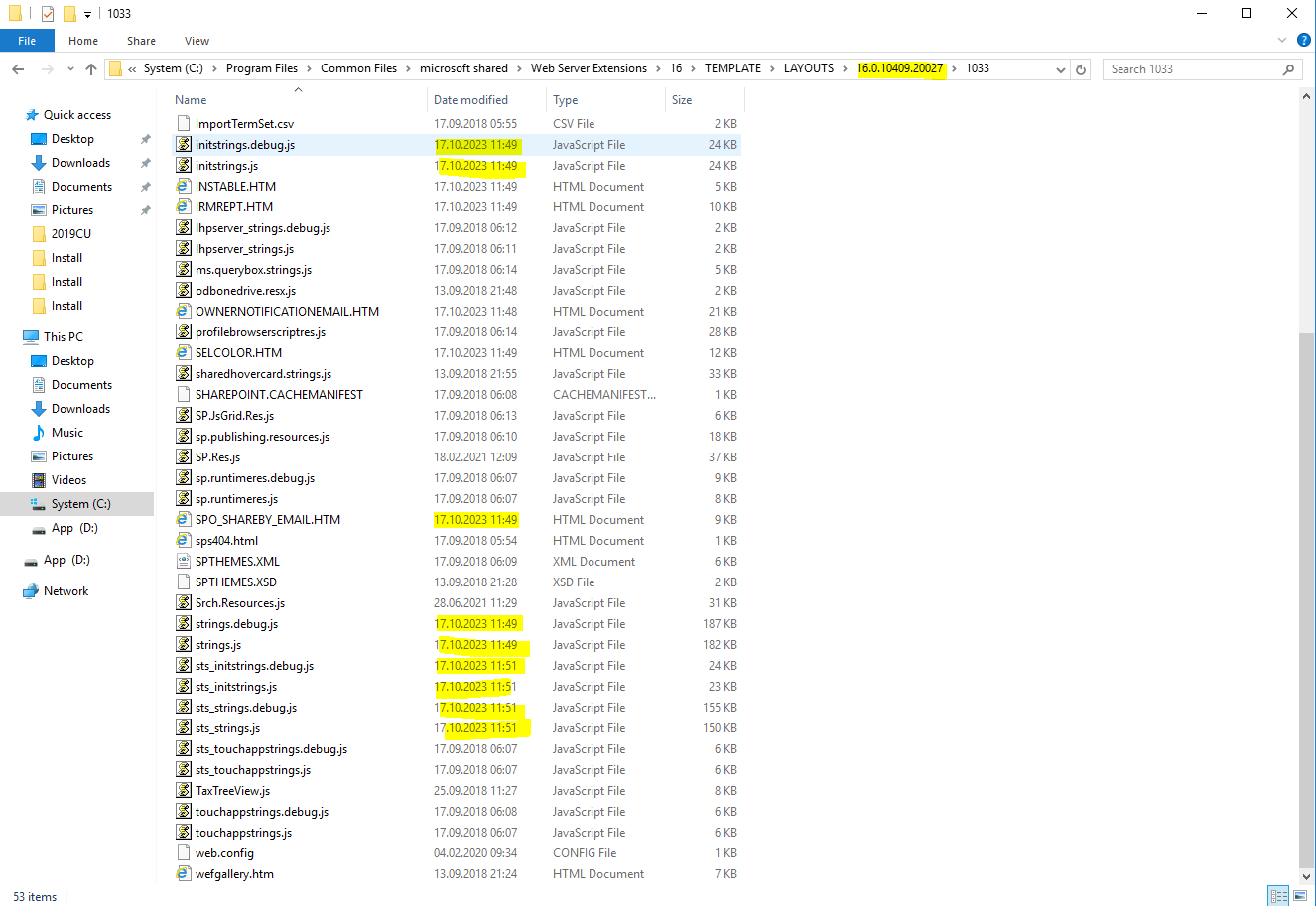The width and height of the screenshot is (1316, 906).
Task: Switch to the View ribbon tab
Action: (x=197, y=41)
